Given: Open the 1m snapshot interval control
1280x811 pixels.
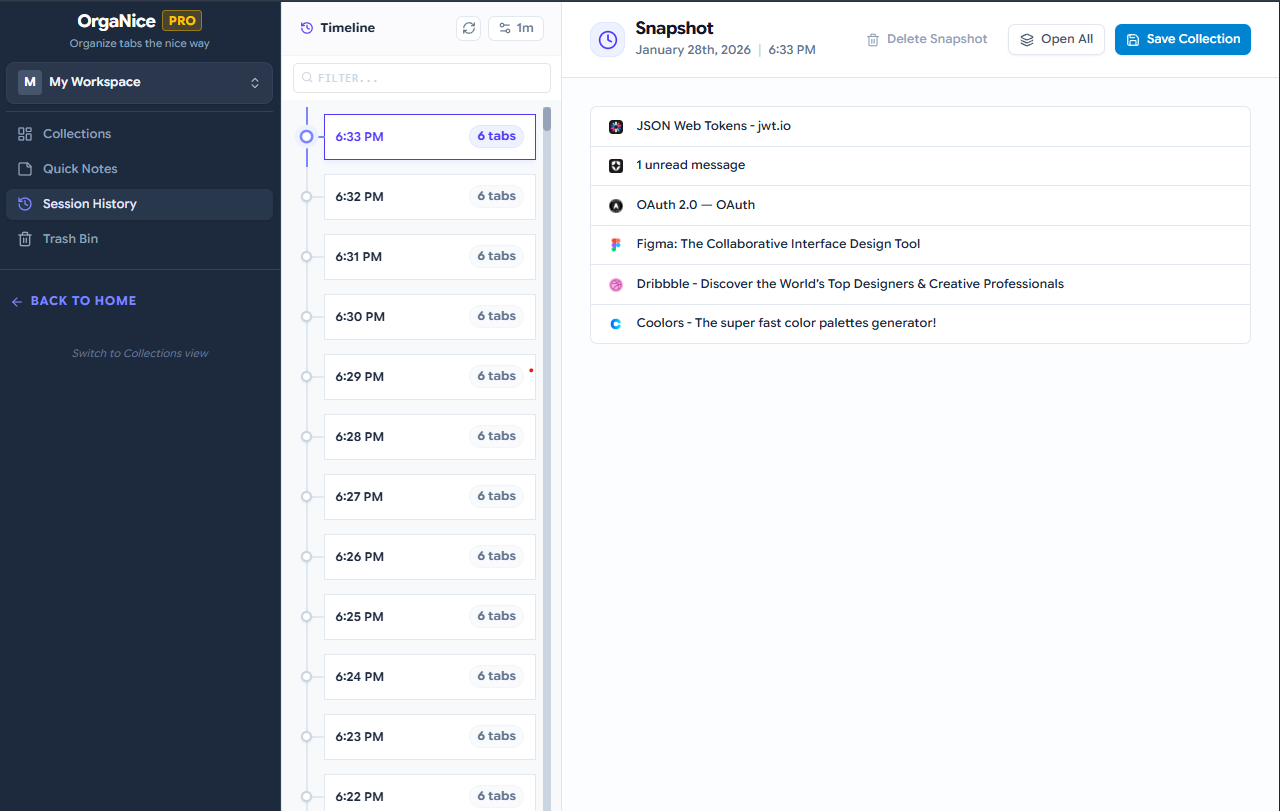Looking at the screenshot, I should point(515,28).
